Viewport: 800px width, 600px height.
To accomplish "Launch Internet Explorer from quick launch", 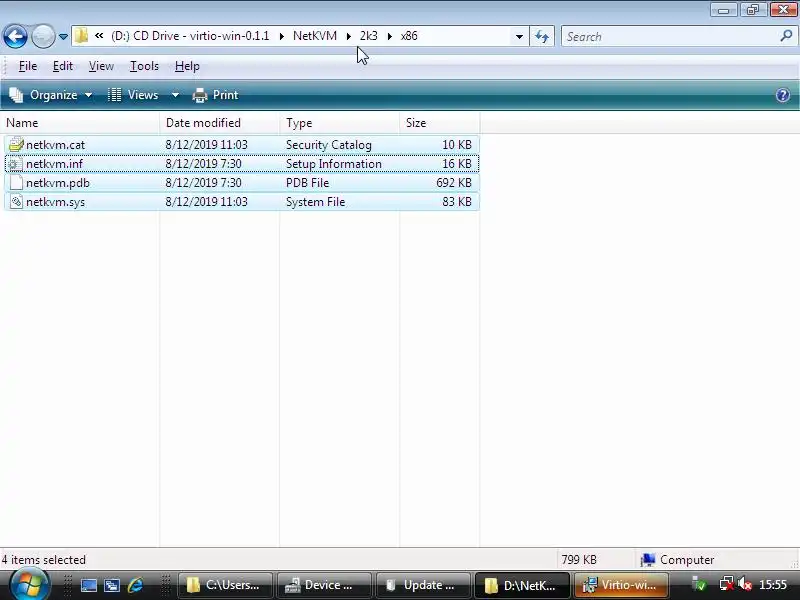I will (136, 585).
